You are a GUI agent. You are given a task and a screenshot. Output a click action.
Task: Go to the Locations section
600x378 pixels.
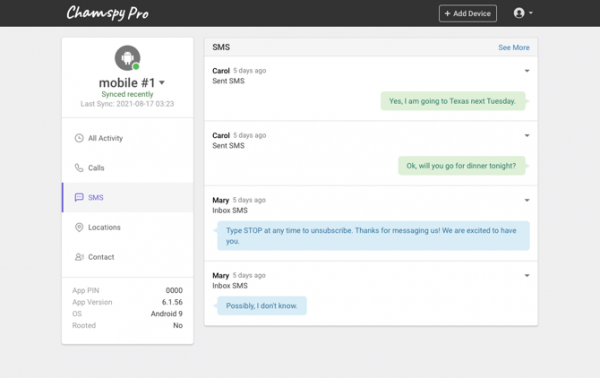pos(127,227)
